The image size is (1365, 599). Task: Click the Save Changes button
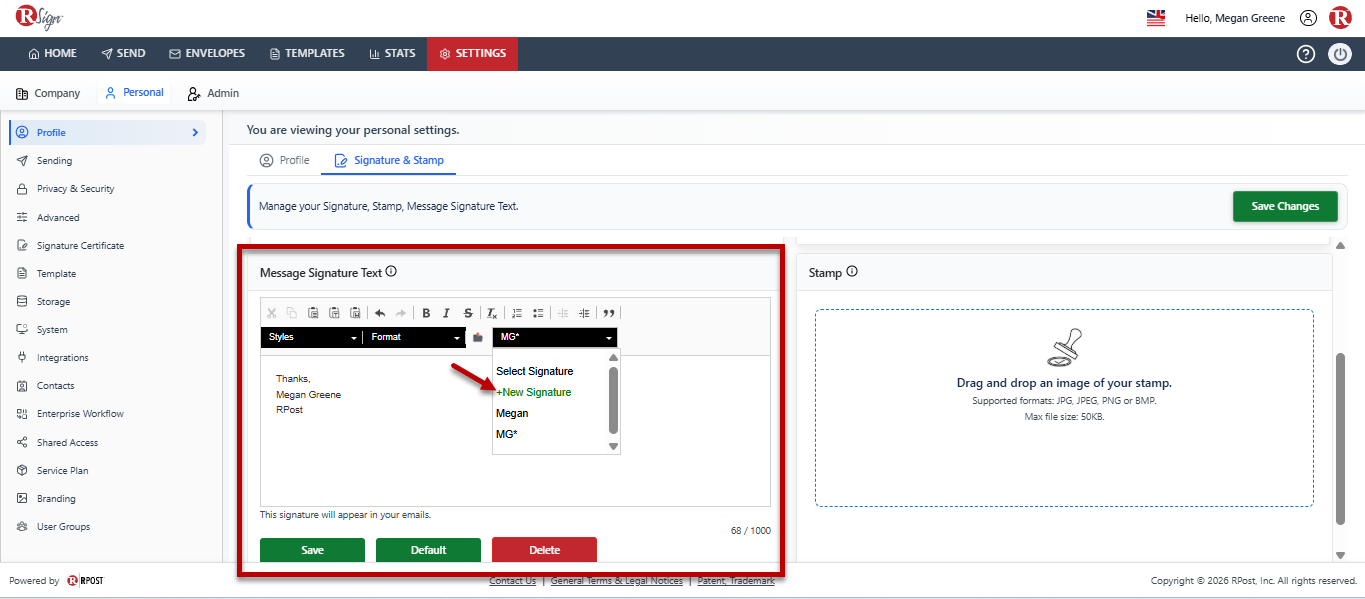[1285, 206]
